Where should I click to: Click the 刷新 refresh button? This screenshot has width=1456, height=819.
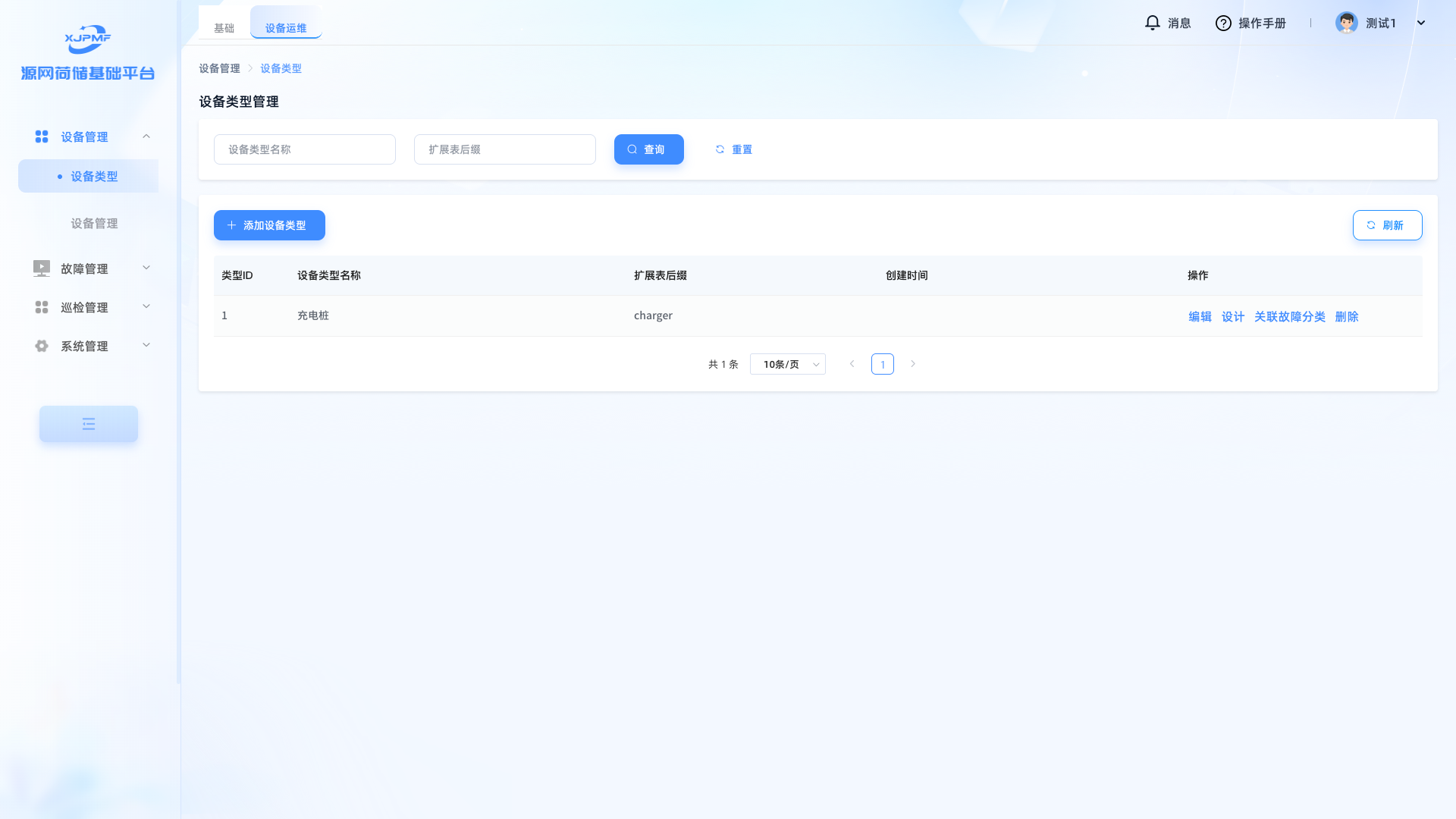click(x=1387, y=225)
